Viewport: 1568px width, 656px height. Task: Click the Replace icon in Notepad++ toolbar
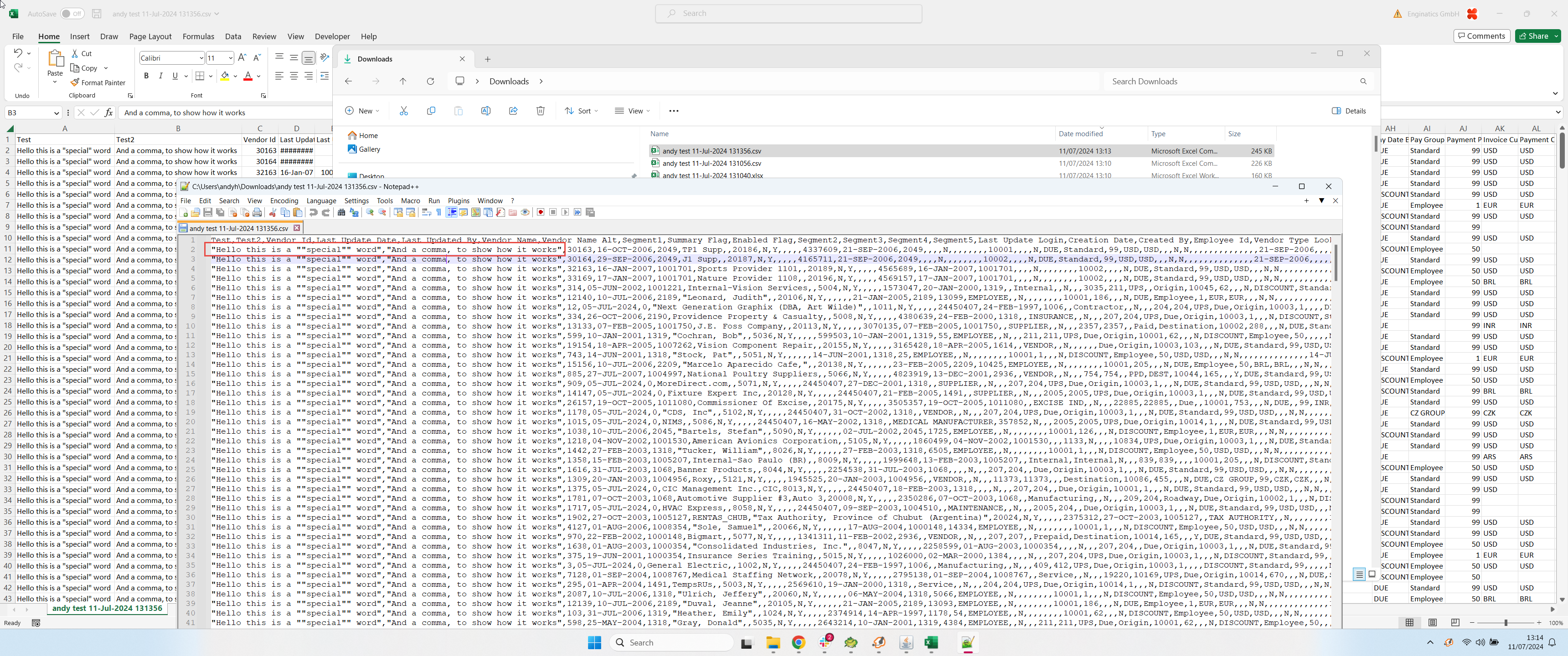[354, 212]
